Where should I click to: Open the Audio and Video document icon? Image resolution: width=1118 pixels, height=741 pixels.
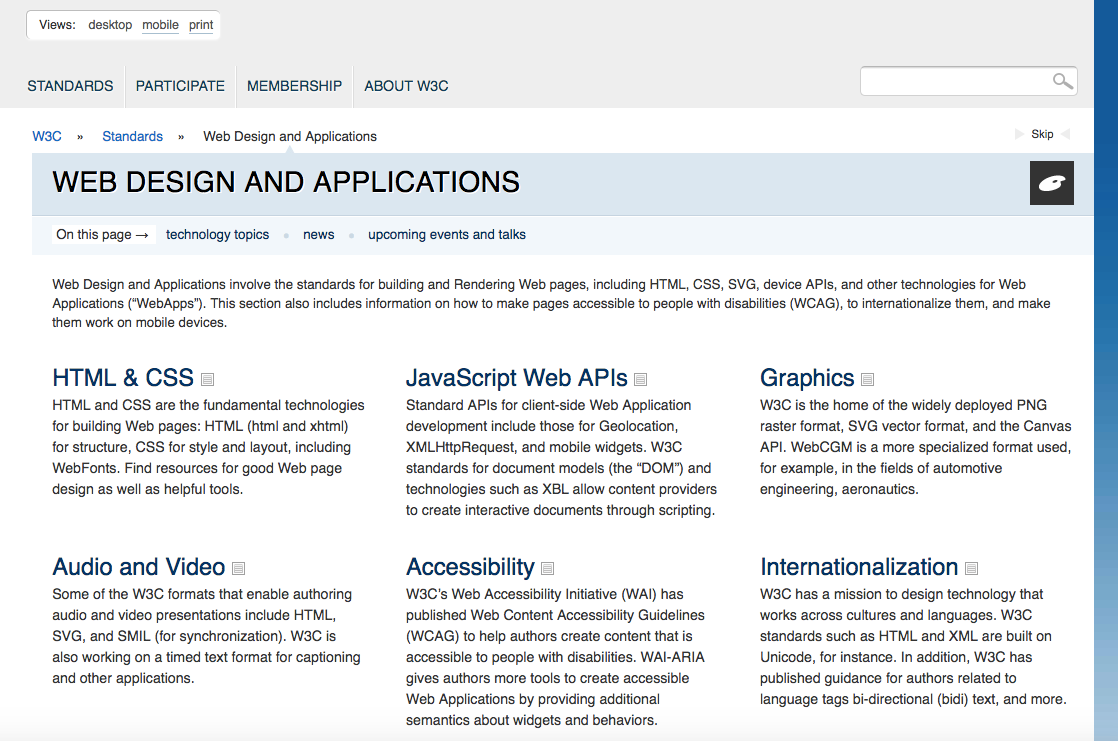click(x=239, y=568)
